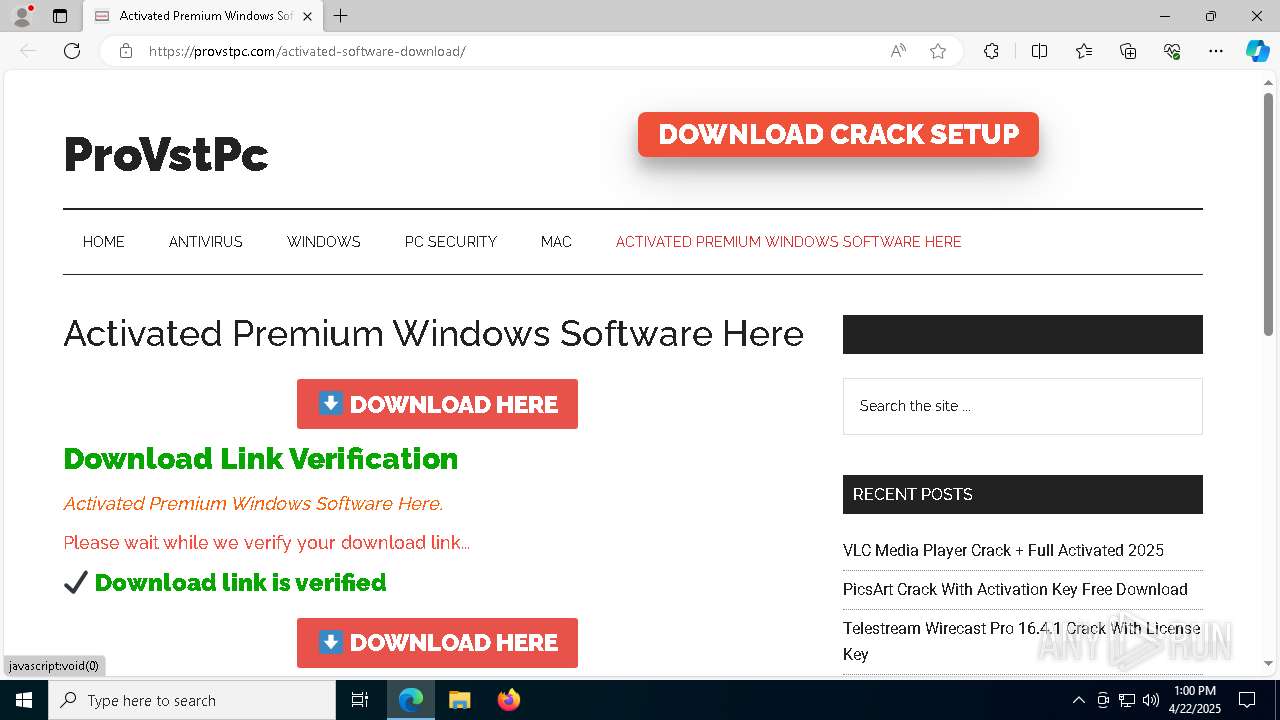Open Edge Settings and more menu
1280x720 pixels.
1216,51
